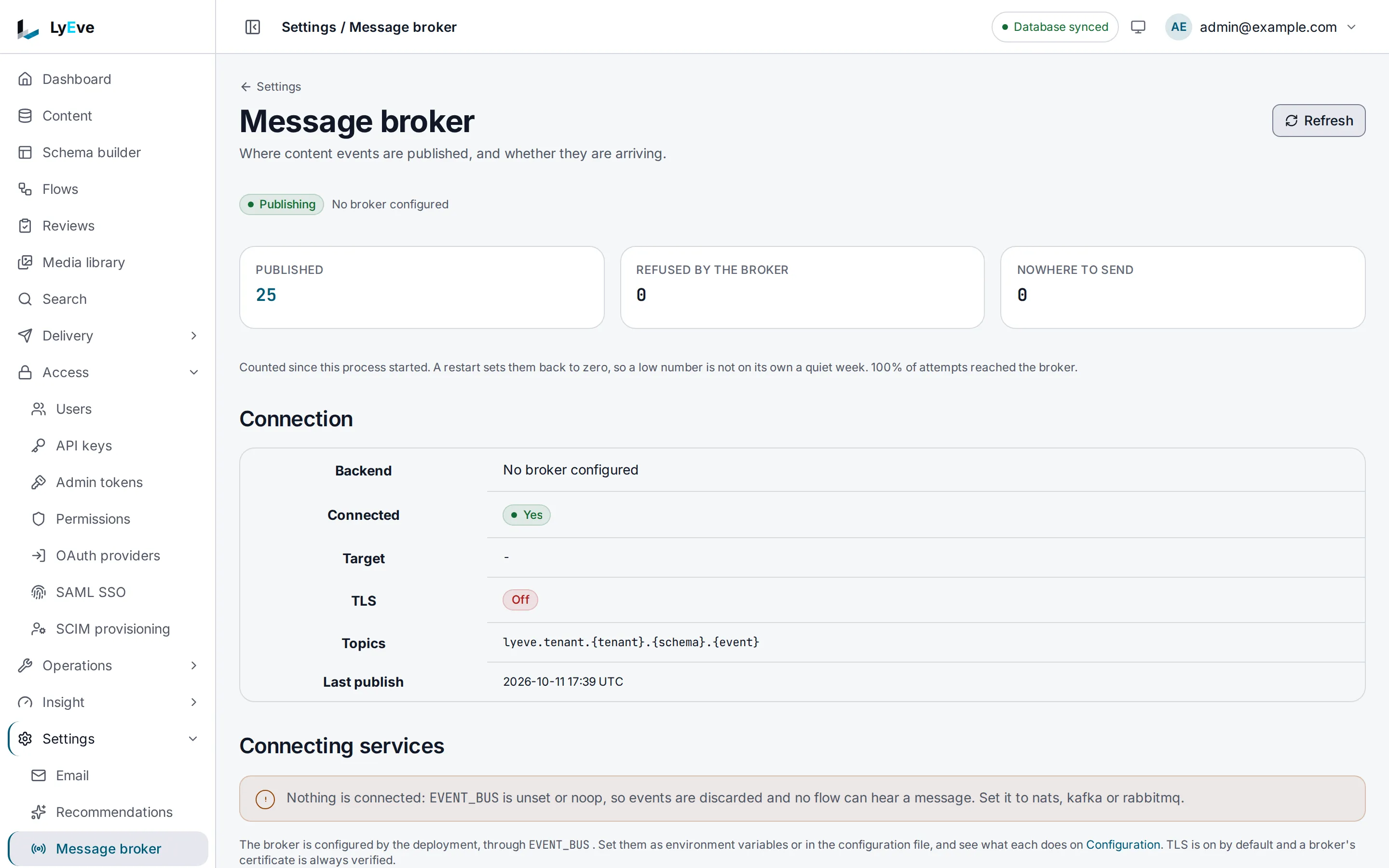Click the SCIM provisioning user-cog icon
The image size is (1389, 868).
point(39,629)
